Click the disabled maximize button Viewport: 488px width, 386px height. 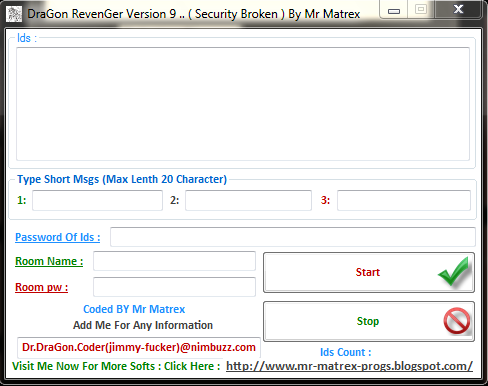coord(421,9)
